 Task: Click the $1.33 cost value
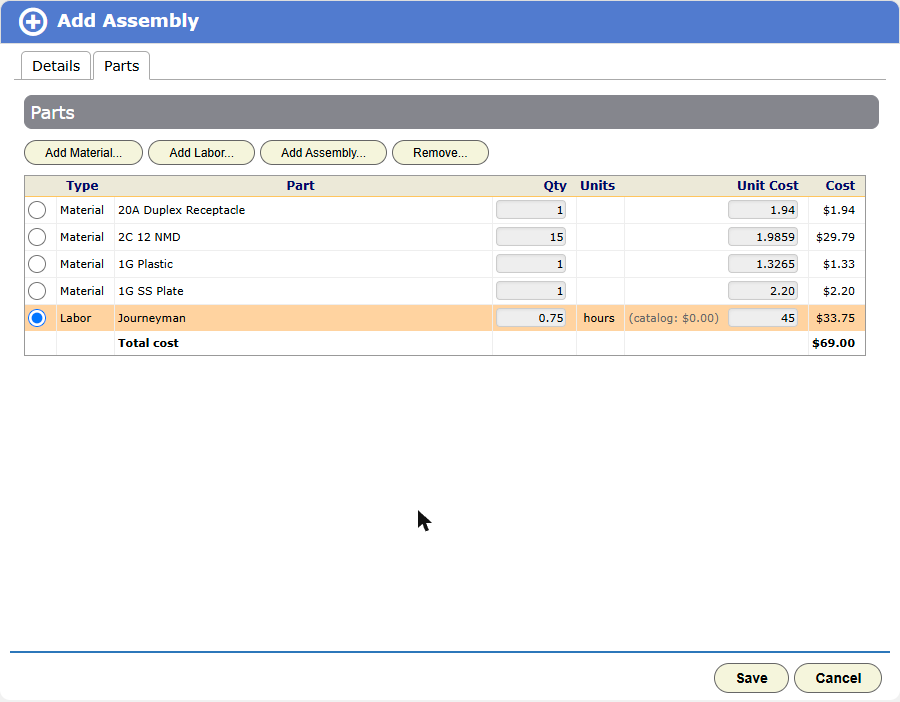pyautogui.click(x=839, y=264)
